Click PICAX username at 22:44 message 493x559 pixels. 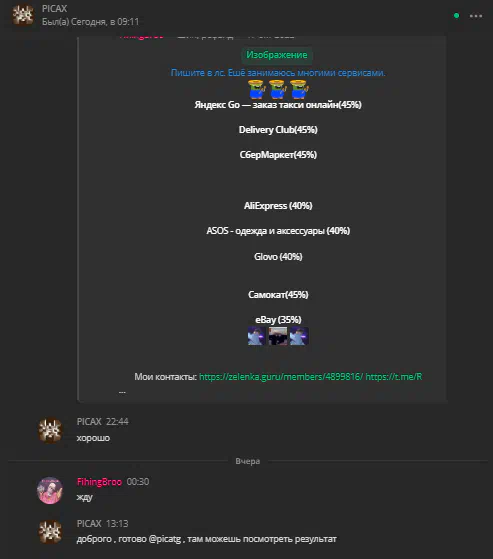coord(89,421)
